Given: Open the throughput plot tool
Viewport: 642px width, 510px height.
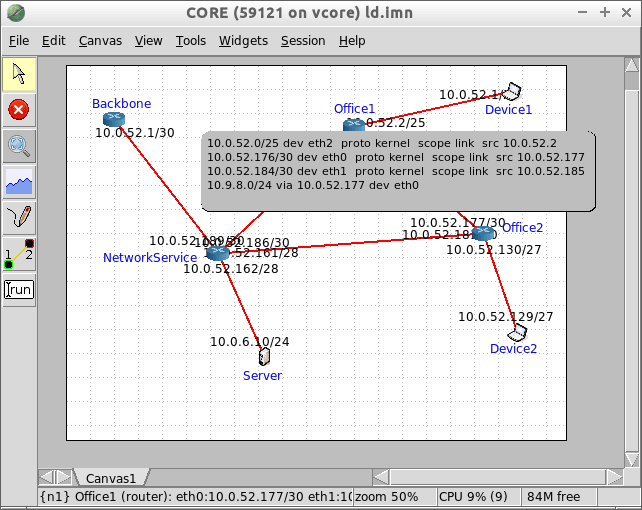Looking at the screenshot, I should (19, 182).
